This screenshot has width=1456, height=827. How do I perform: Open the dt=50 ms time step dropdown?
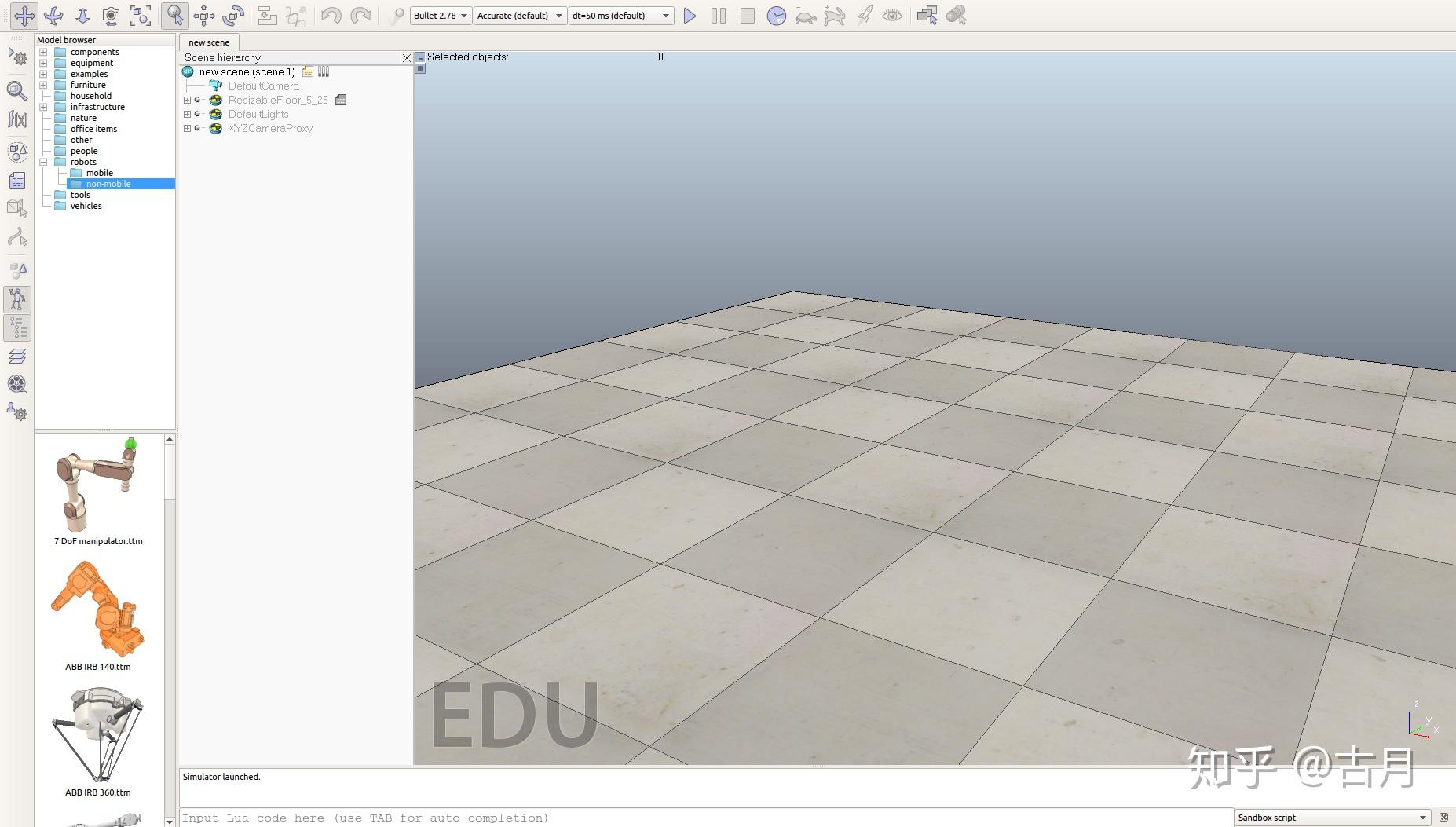620,16
